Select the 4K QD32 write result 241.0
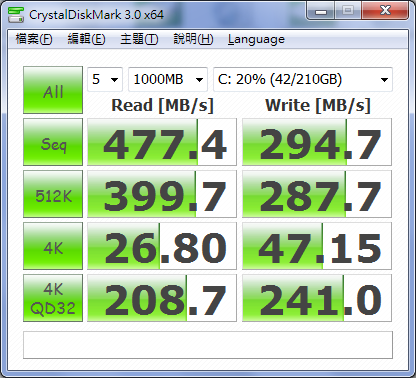Image resolution: width=416 pixels, height=378 pixels. 317,298
